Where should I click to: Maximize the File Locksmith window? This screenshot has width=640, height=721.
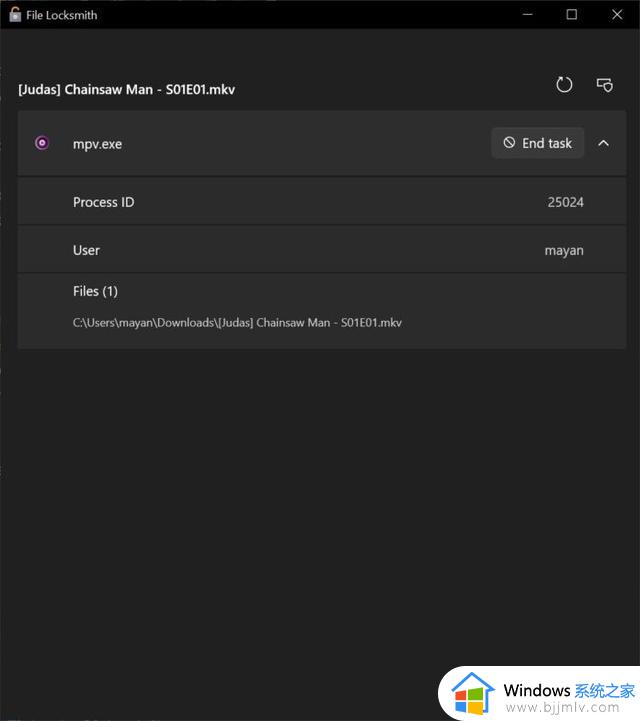pos(571,14)
